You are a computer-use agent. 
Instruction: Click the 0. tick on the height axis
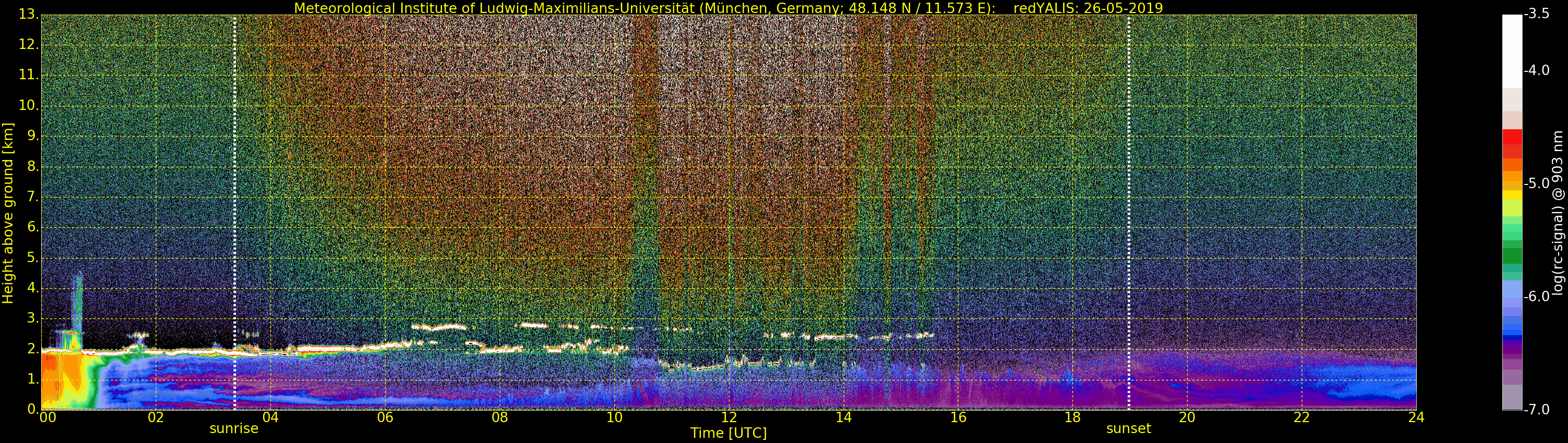point(33,409)
